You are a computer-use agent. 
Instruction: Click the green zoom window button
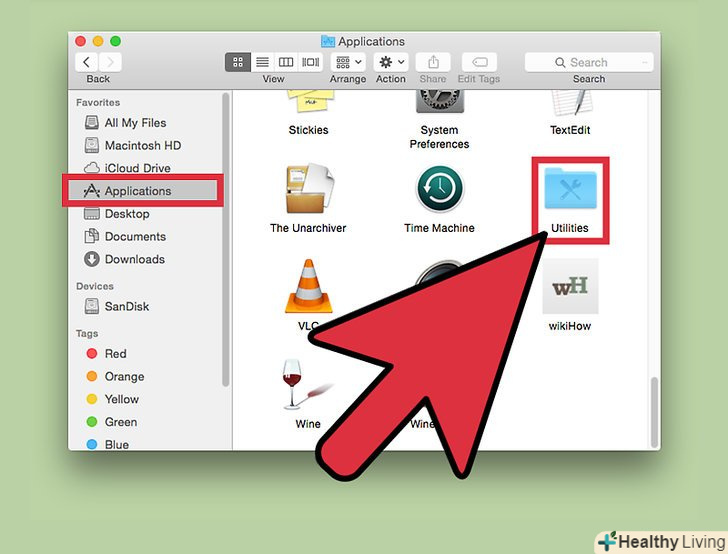click(x=116, y=41)
